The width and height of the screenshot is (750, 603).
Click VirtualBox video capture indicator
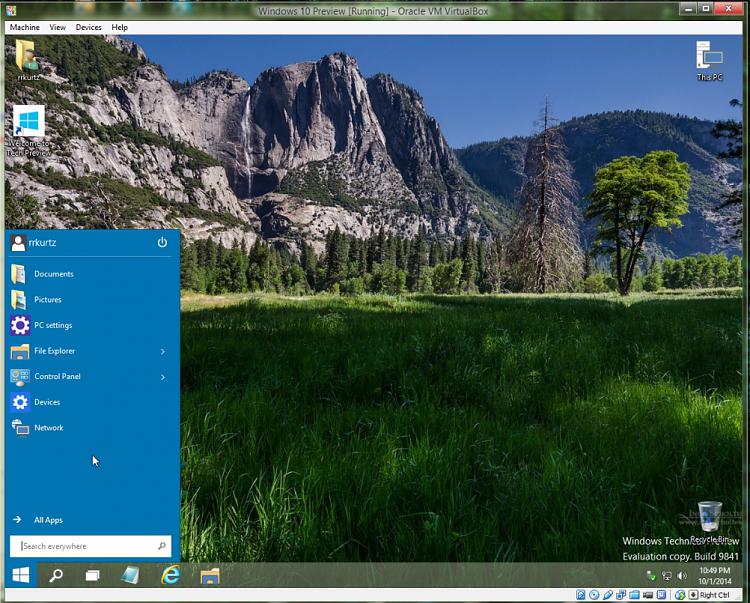click(x=648, y=595)
